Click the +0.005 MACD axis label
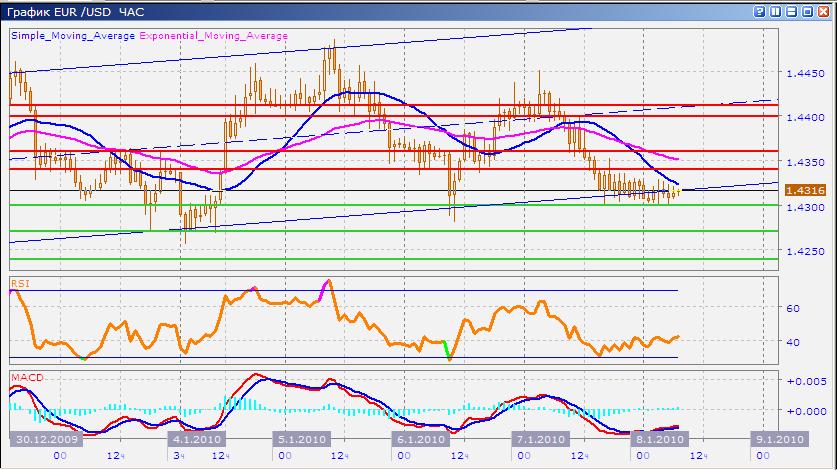837x470 pixels. pos(805,381)
